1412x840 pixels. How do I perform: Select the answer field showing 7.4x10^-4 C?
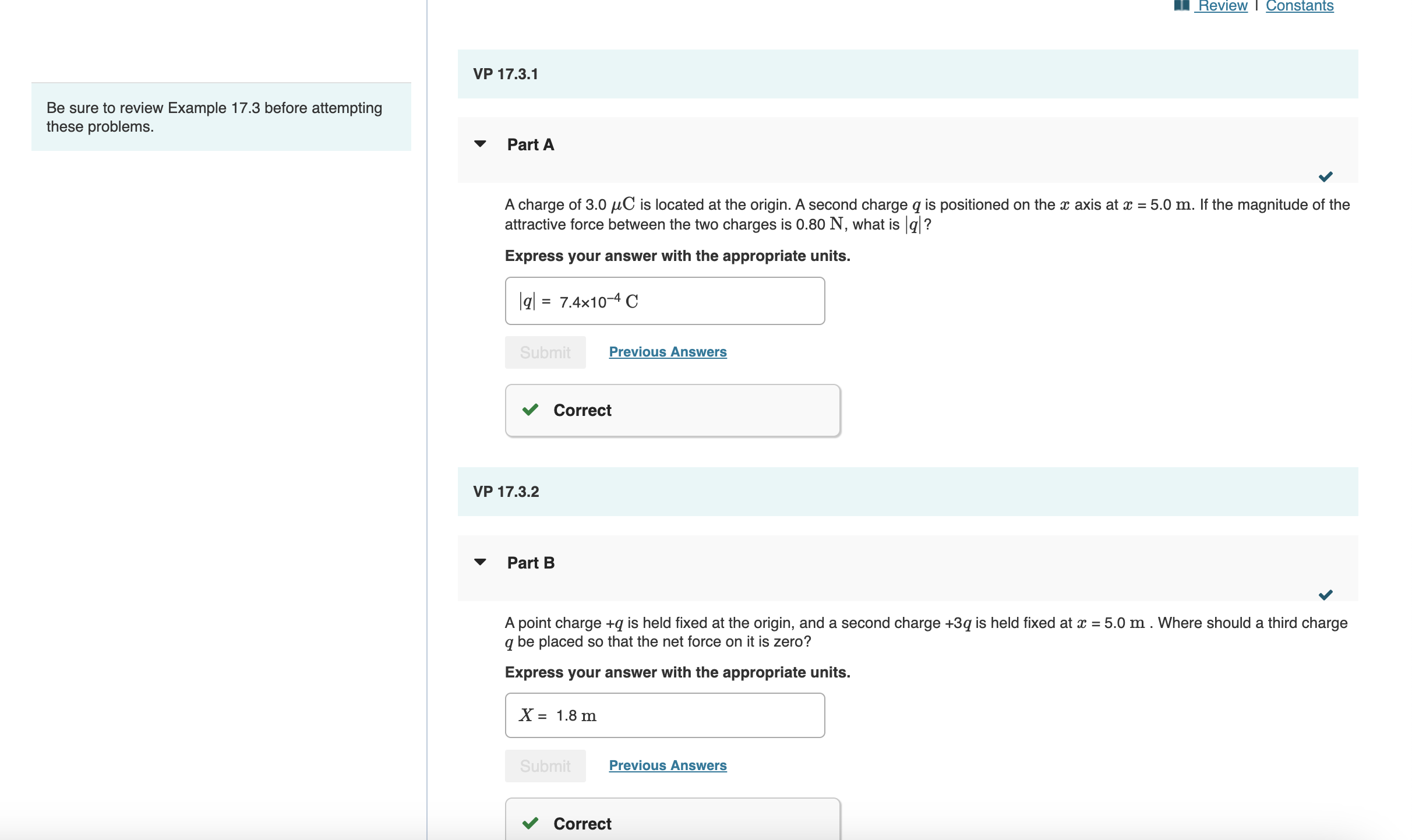(664, 301)
